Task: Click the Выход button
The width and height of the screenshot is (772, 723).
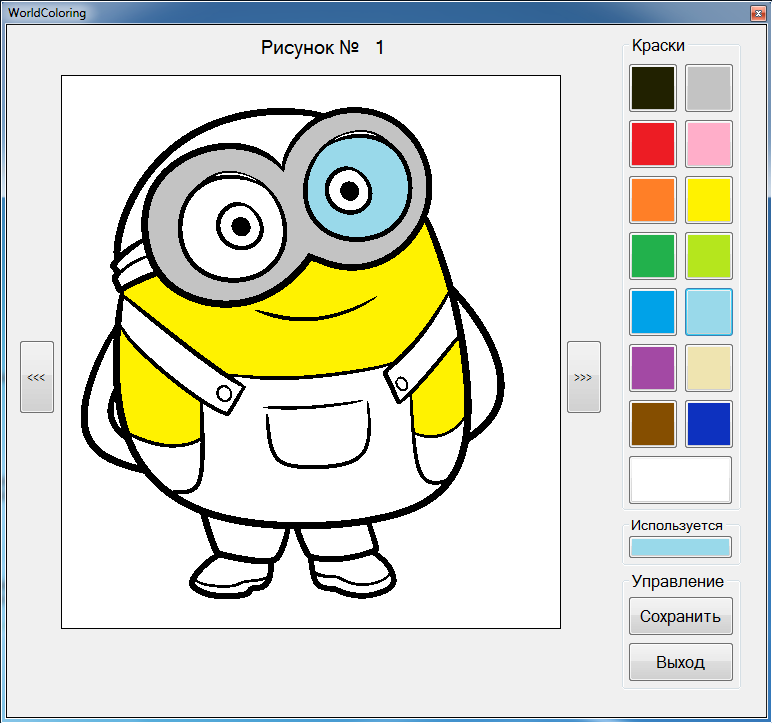Action: [680, 662]
